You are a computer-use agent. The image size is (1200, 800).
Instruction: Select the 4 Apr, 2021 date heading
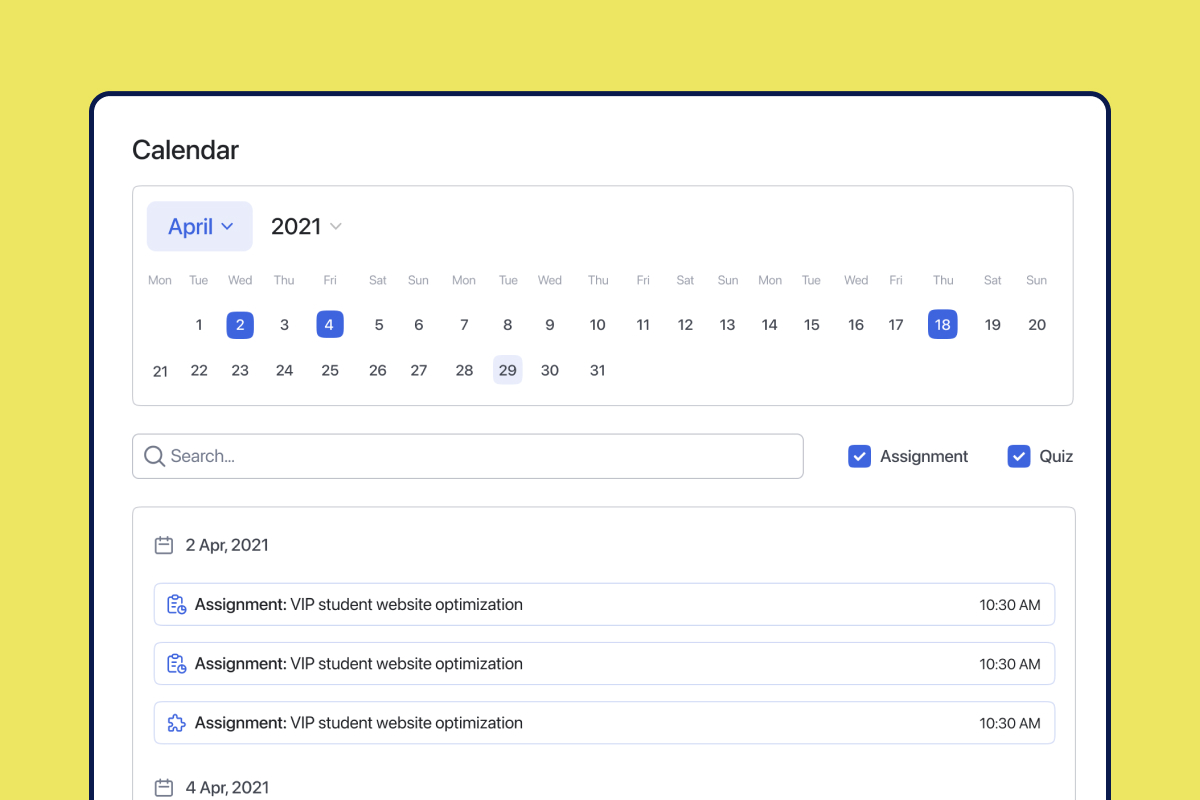[227, 788]
